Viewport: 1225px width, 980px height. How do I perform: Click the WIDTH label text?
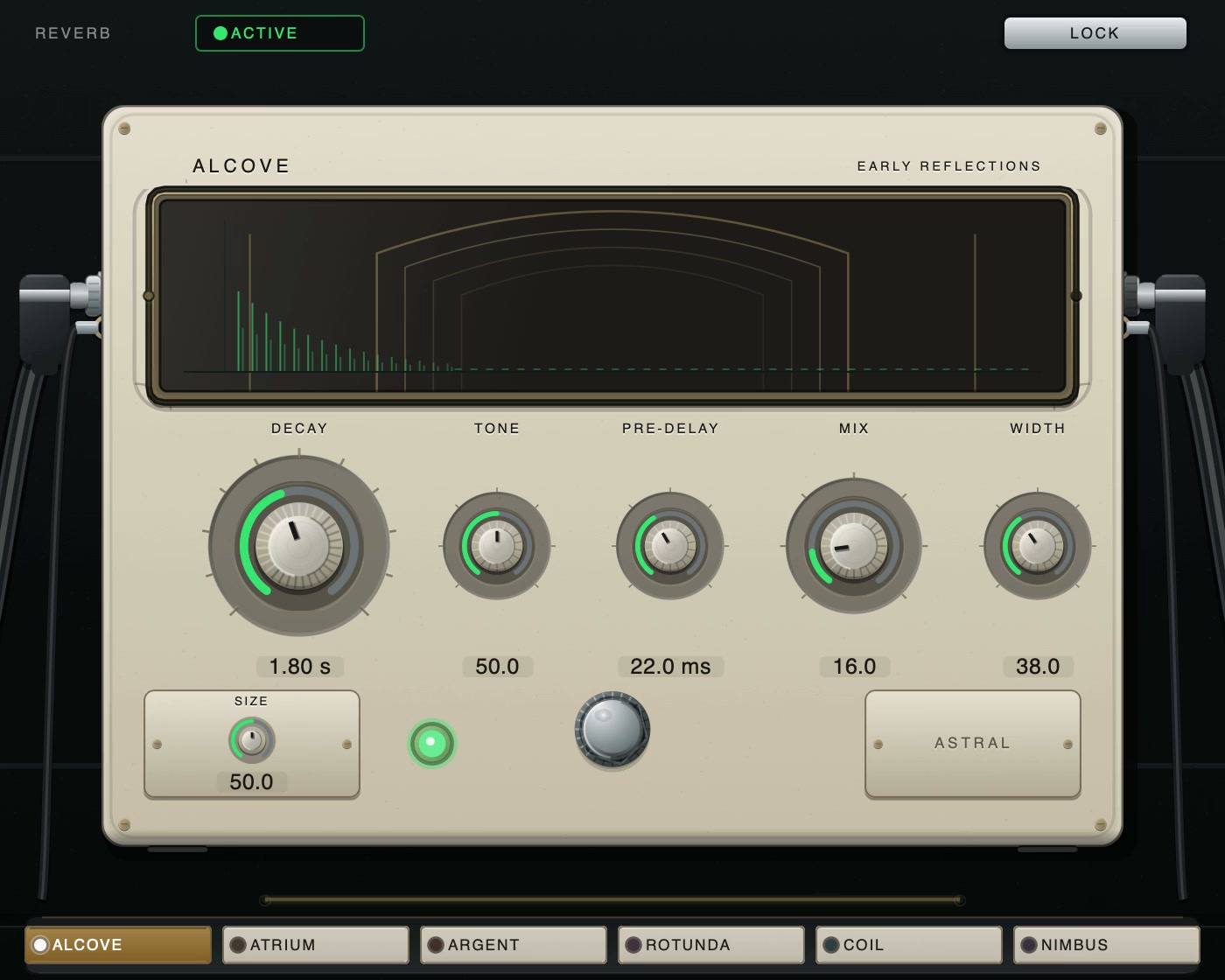pyautogui.click(x=1038, y=429)
